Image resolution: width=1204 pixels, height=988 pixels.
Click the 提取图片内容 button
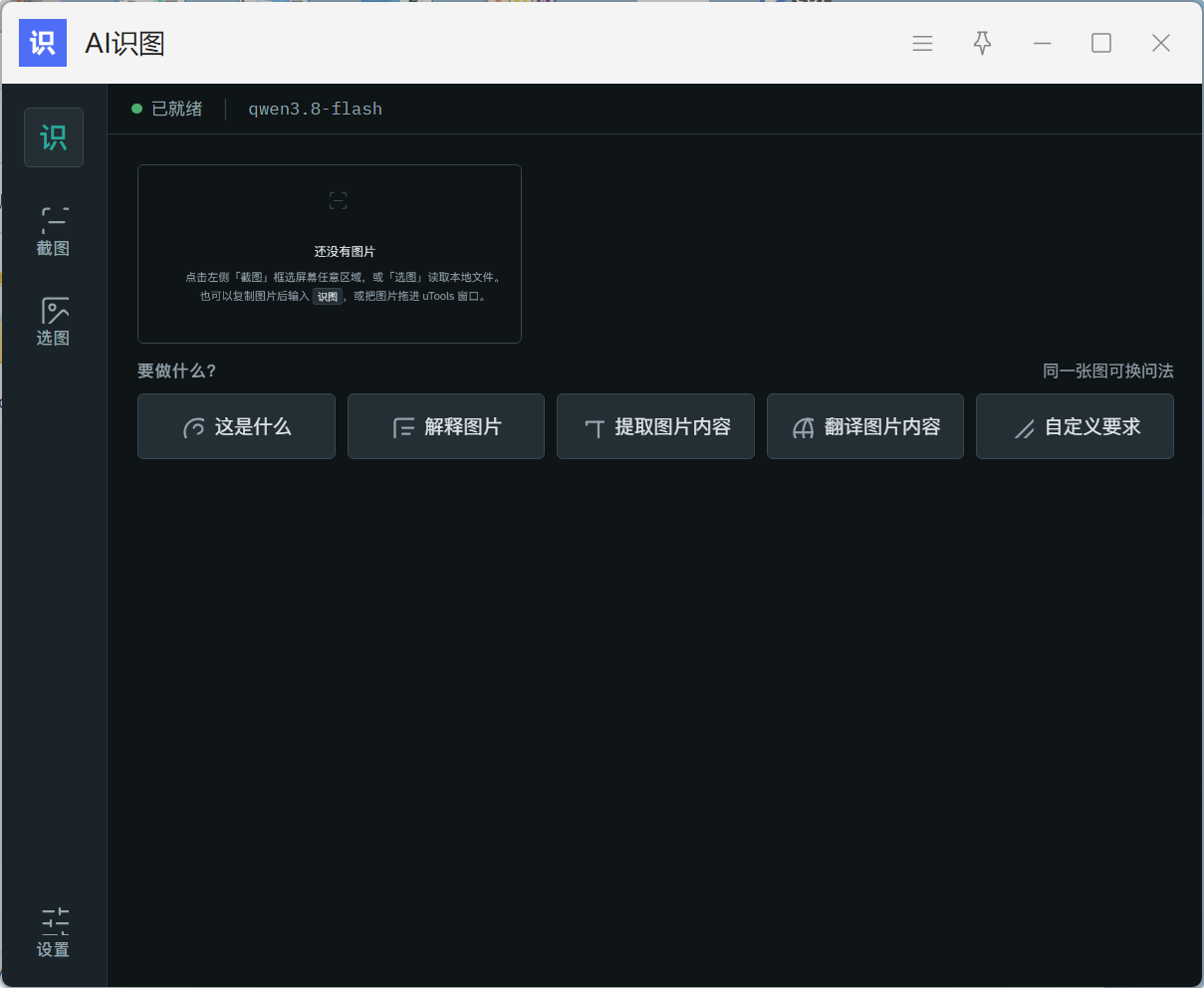pos(655,426)
